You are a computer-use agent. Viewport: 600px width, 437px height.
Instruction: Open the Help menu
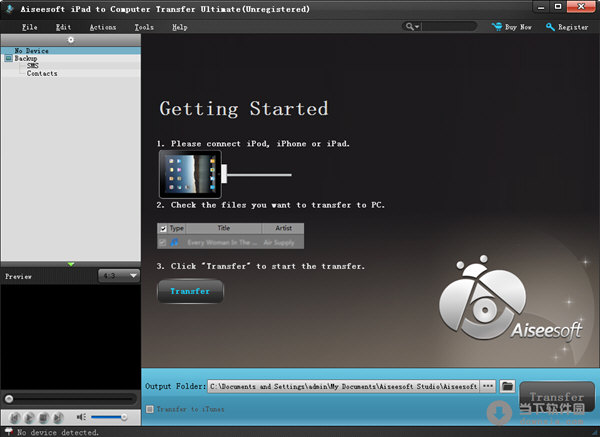pos(179,27)
